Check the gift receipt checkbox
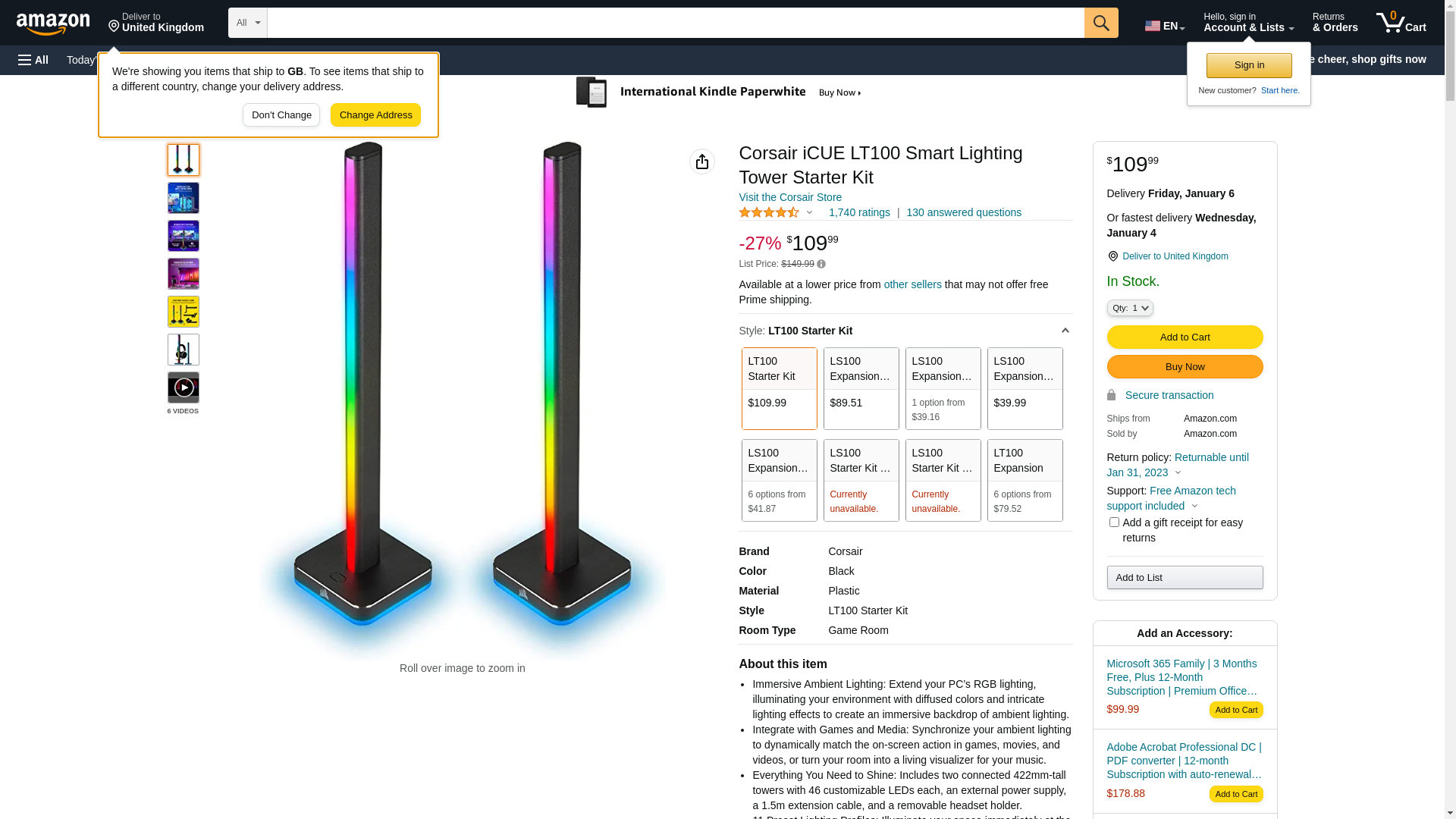 click(1114, 522)
